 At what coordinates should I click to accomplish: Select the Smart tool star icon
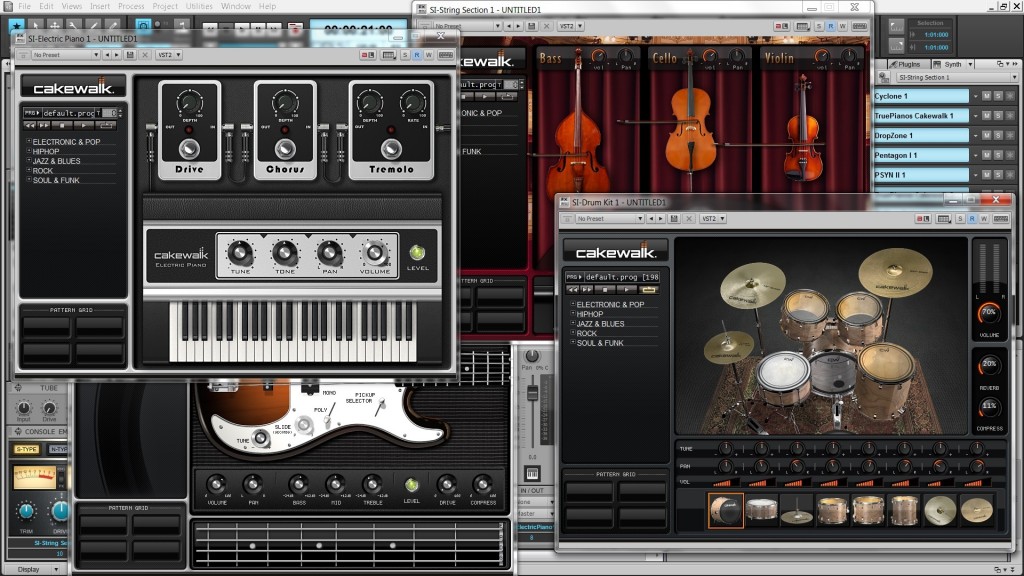pos(16,26)
